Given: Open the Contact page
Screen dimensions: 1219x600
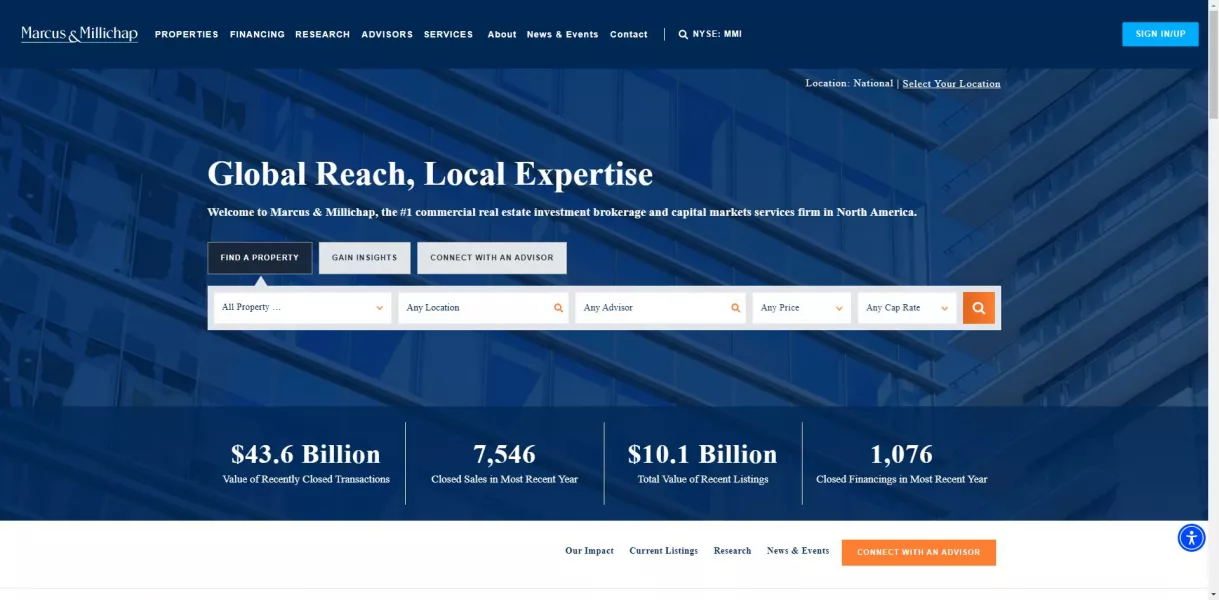Looking at the screenshot, I should (x=629, y=34).
